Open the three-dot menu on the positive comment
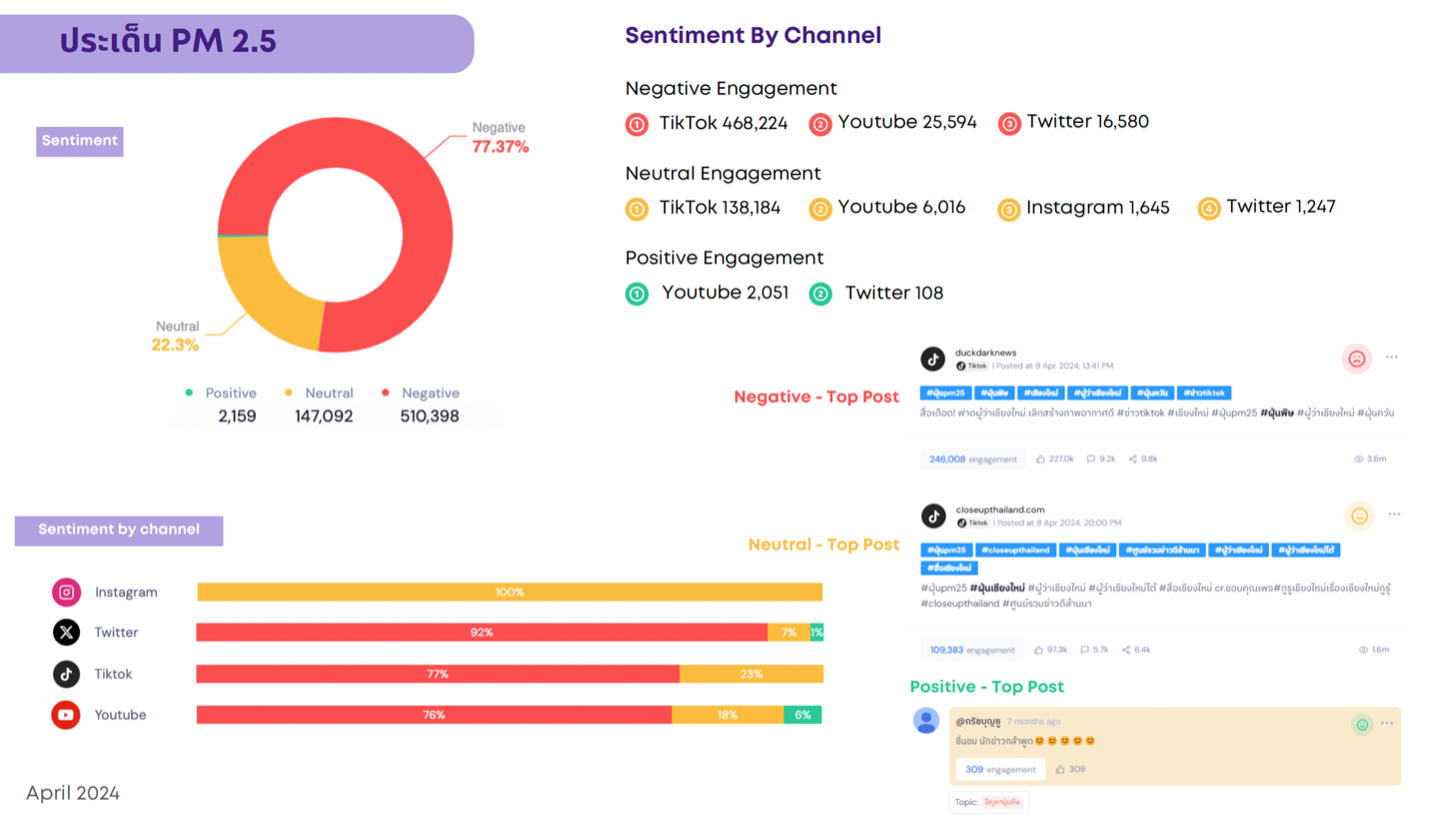 (1387, 724)
